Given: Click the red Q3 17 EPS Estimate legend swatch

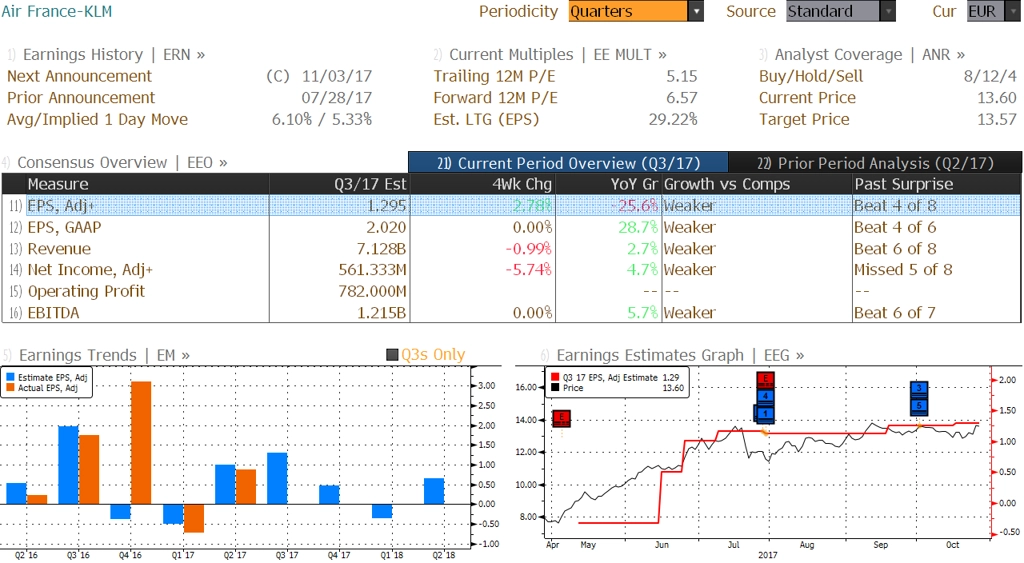Looking at the screenshot, I should tap(555, 378).
